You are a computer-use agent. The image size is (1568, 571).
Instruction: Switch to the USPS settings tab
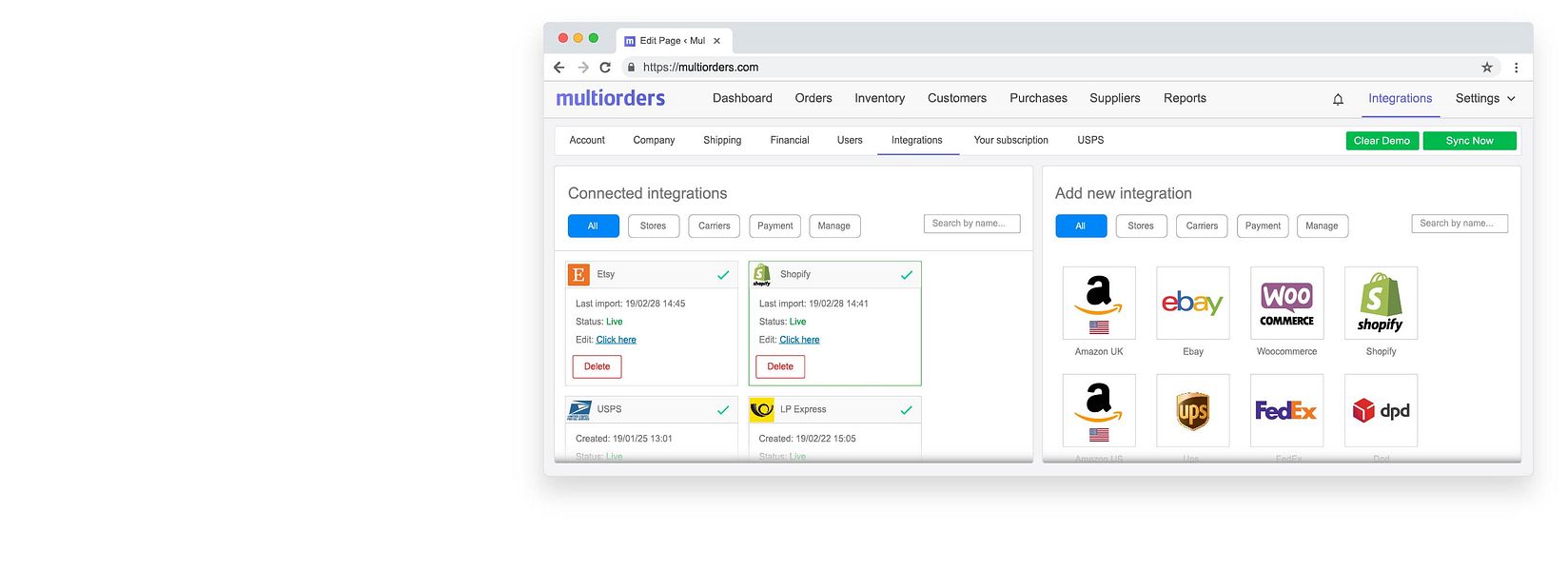click(x=1090, y=140)
